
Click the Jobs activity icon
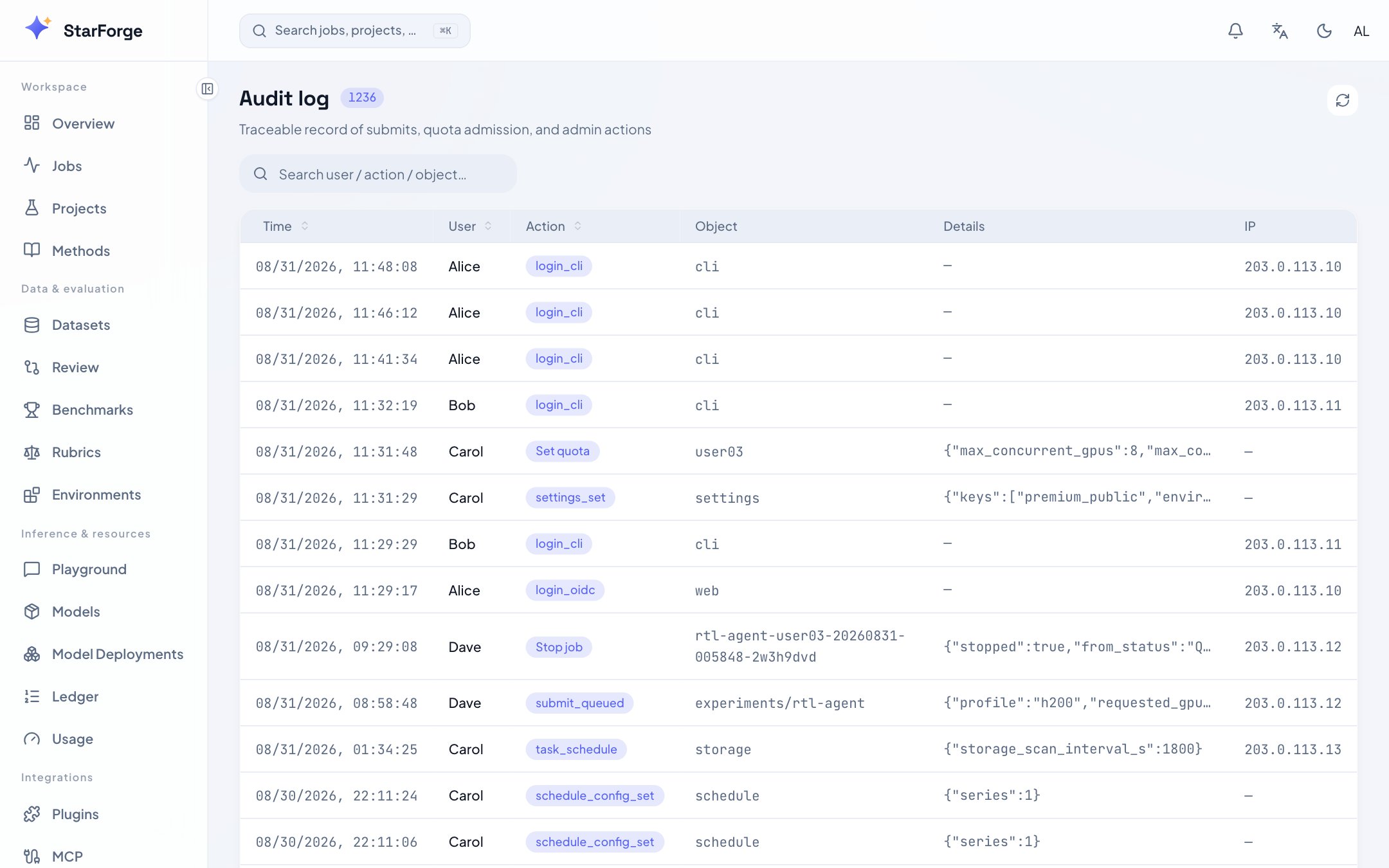[32, 165]
